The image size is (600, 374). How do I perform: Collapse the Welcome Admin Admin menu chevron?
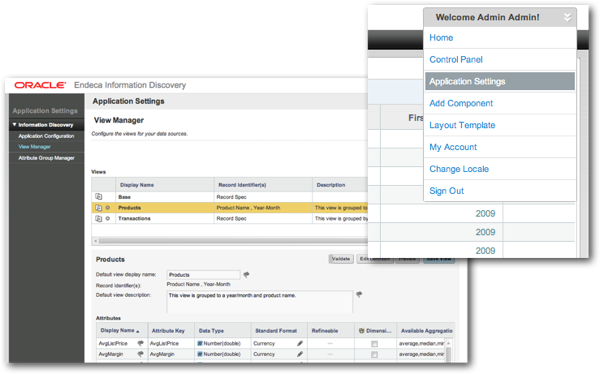[x=567, y=17]
